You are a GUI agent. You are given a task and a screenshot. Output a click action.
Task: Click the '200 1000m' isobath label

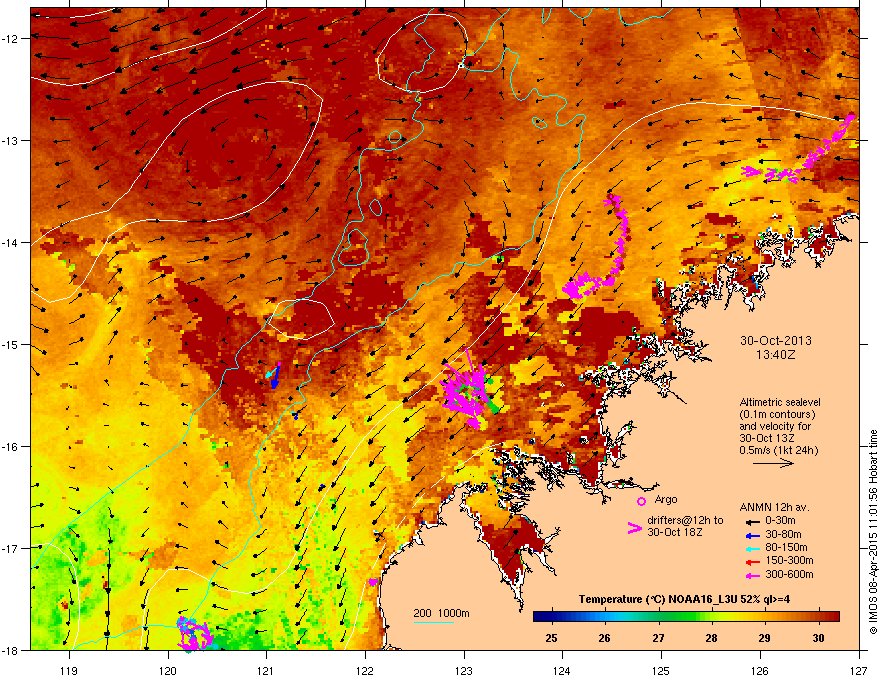442,613
